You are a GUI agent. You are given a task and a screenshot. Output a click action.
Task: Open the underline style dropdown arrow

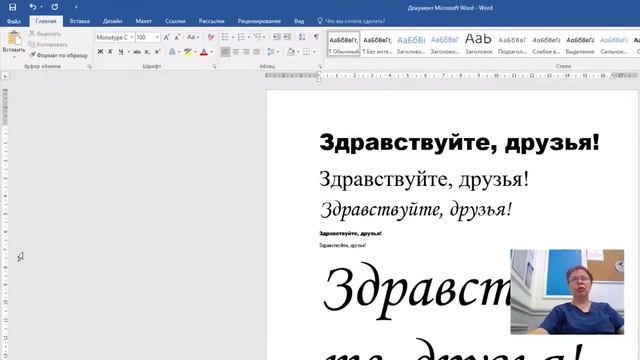[x=129, y=52]
